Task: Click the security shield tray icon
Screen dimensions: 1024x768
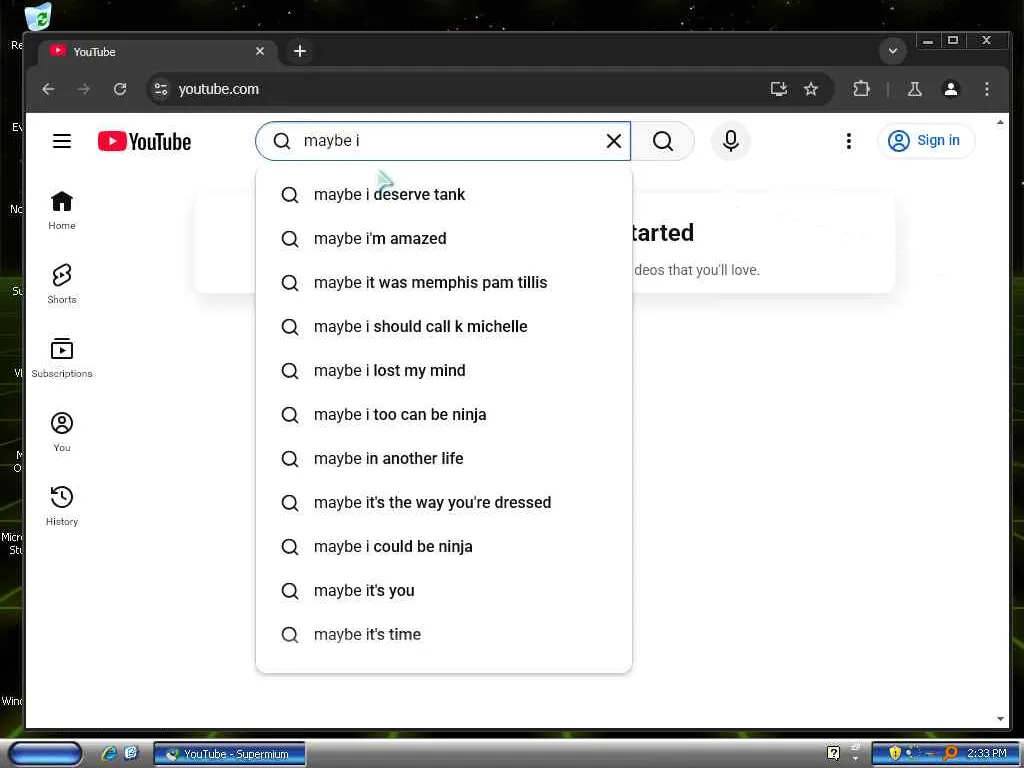Action: point(895,754)
